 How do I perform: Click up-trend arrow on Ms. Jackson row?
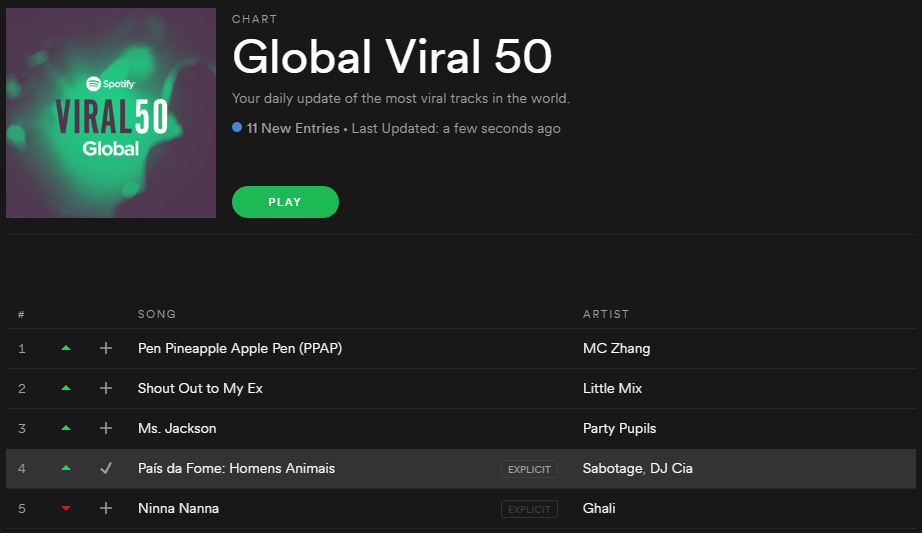pyautogui.click(x=66, y=428)
